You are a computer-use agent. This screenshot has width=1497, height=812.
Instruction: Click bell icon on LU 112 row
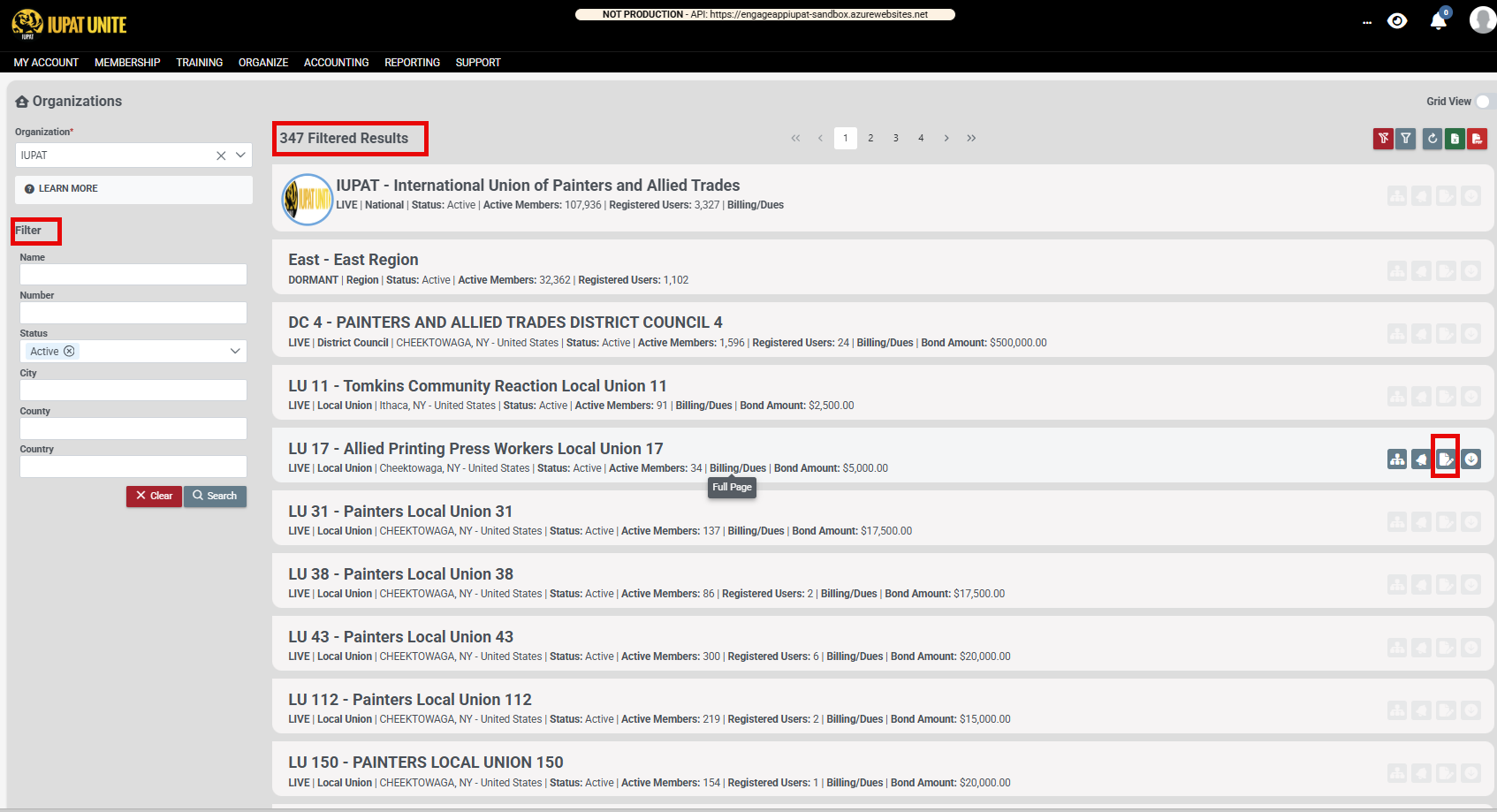[1421, 710]
